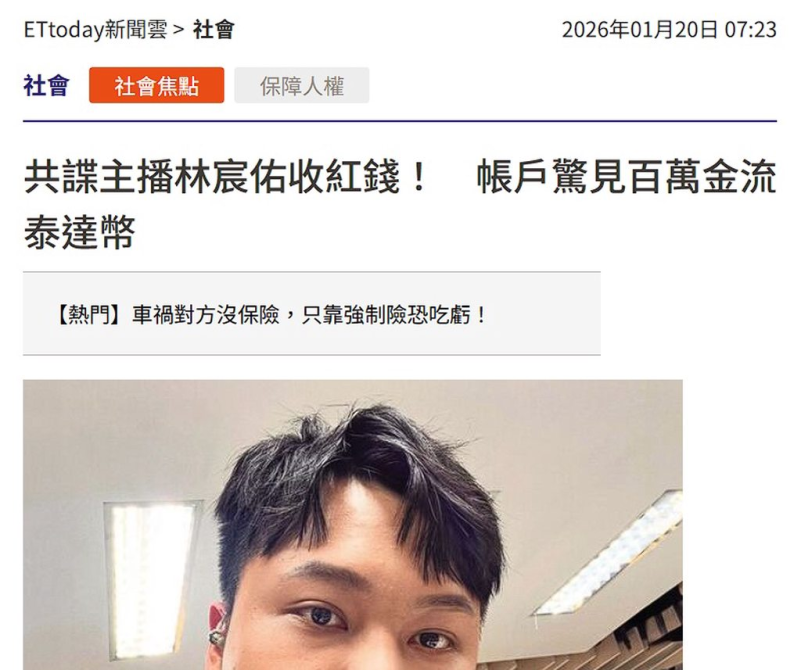Click the blue 社會 section heading
This screenshot has height=670, width=801.
[46, 85]
